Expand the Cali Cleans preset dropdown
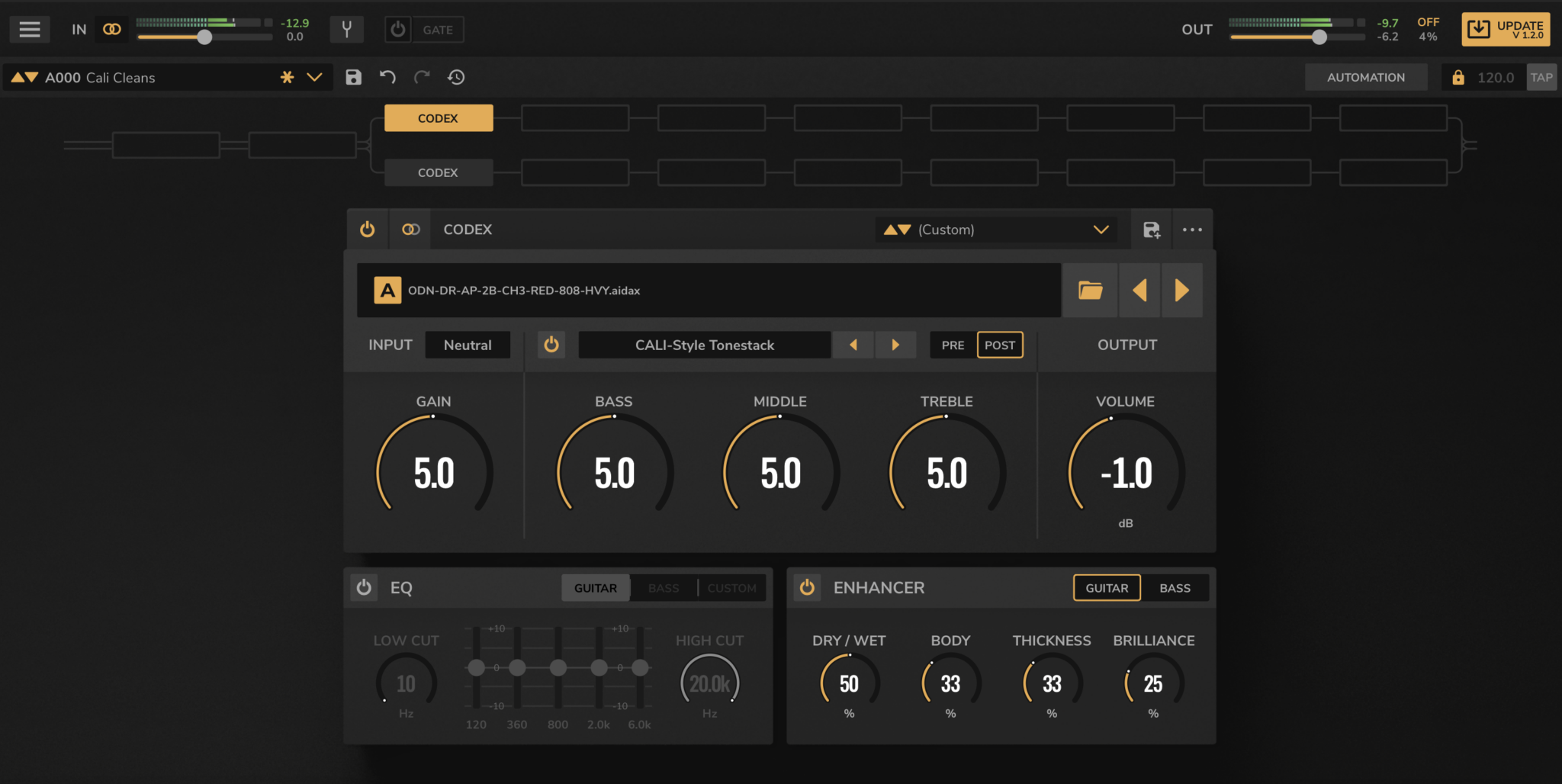1562x784 pixels. tap(313, 76)
